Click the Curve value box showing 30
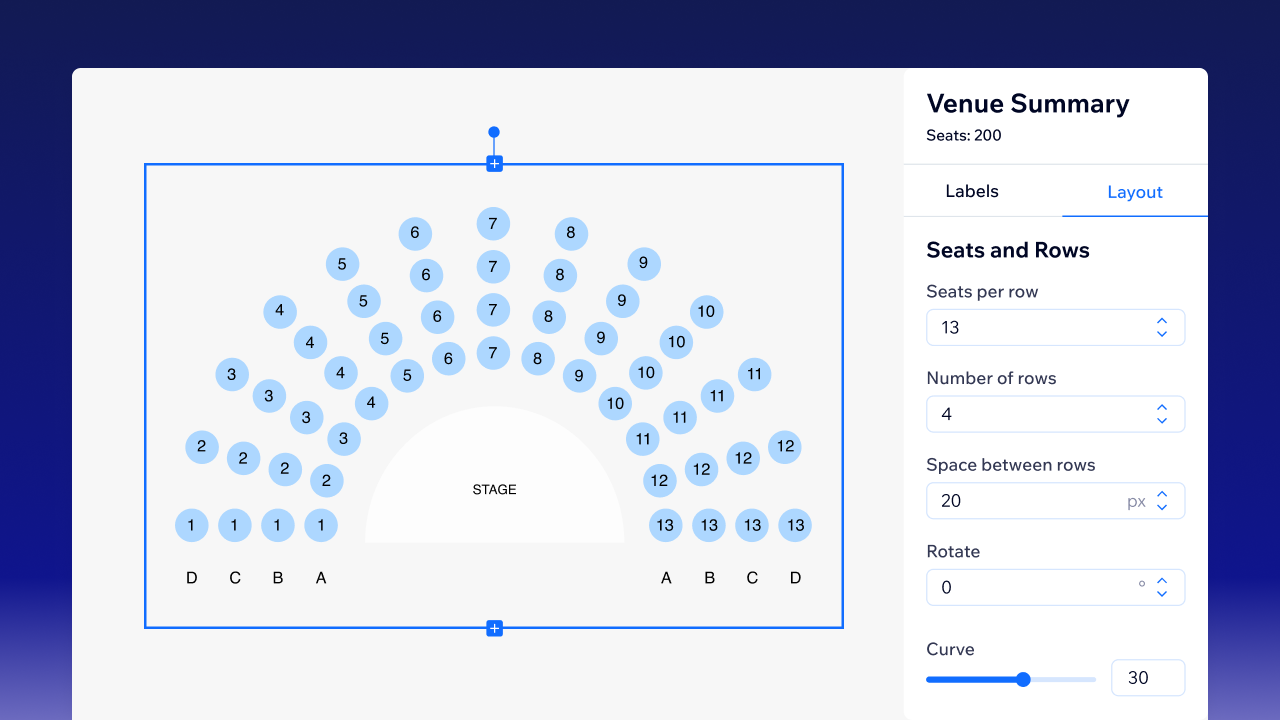The width and height of the screenshot is (1280, 720). (x=1148, y=677)
